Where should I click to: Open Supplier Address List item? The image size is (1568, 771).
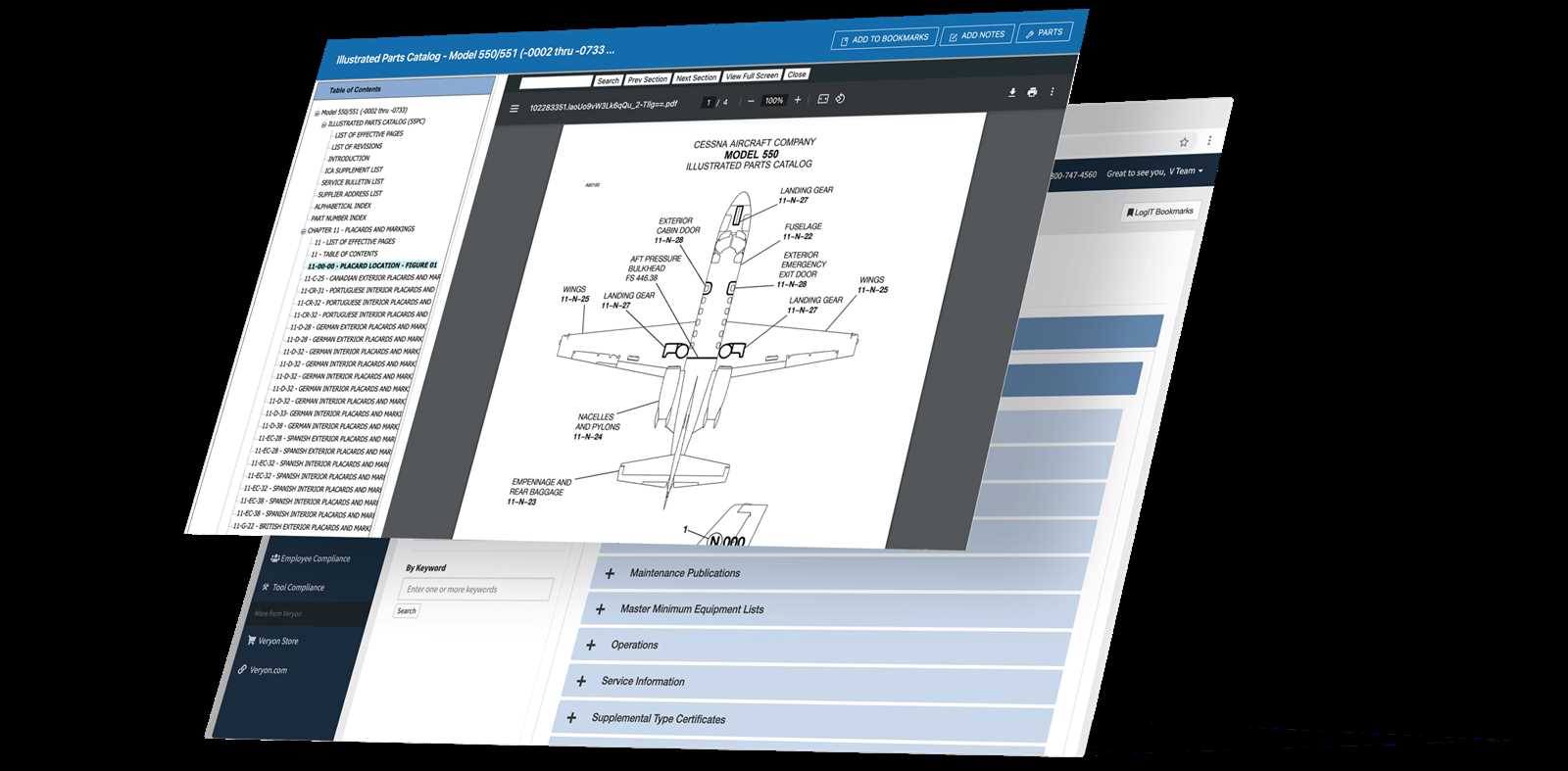pyautogui.click(x=350, y=194)
